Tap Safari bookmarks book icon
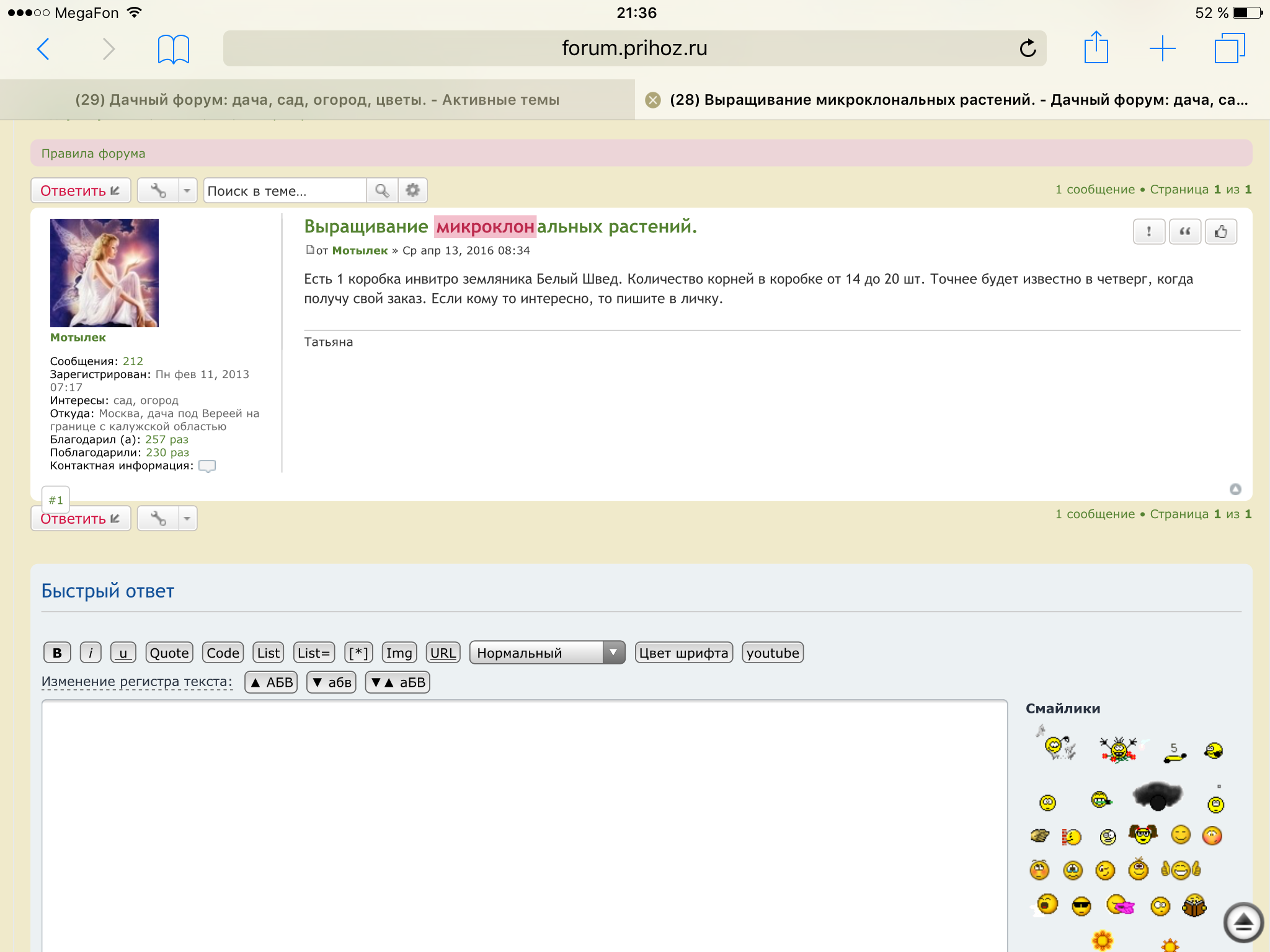 pyautogui.click(x=173, y=49)
